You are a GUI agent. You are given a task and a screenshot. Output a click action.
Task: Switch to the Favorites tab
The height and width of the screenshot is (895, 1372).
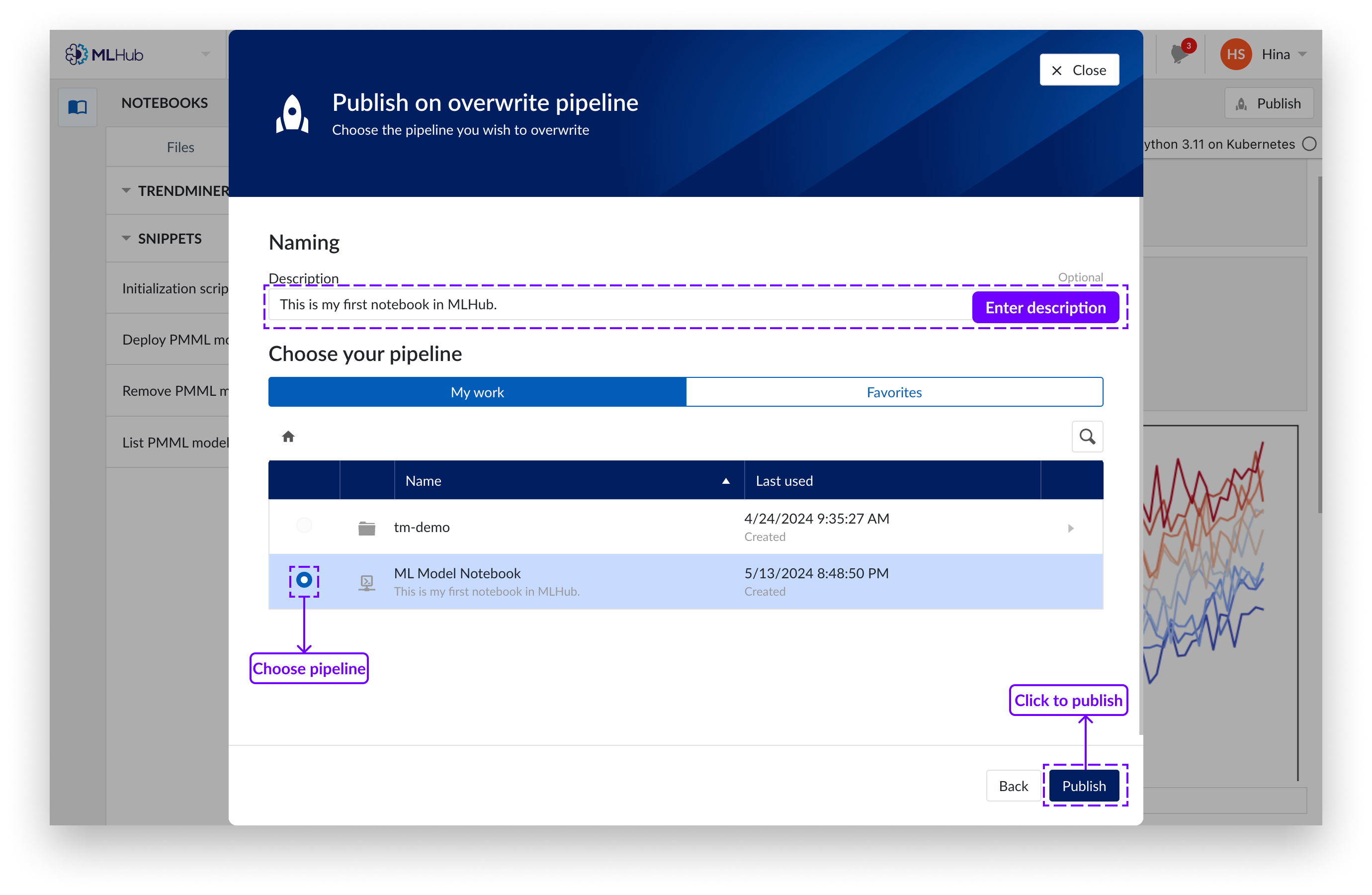click(x=893, y=392)
